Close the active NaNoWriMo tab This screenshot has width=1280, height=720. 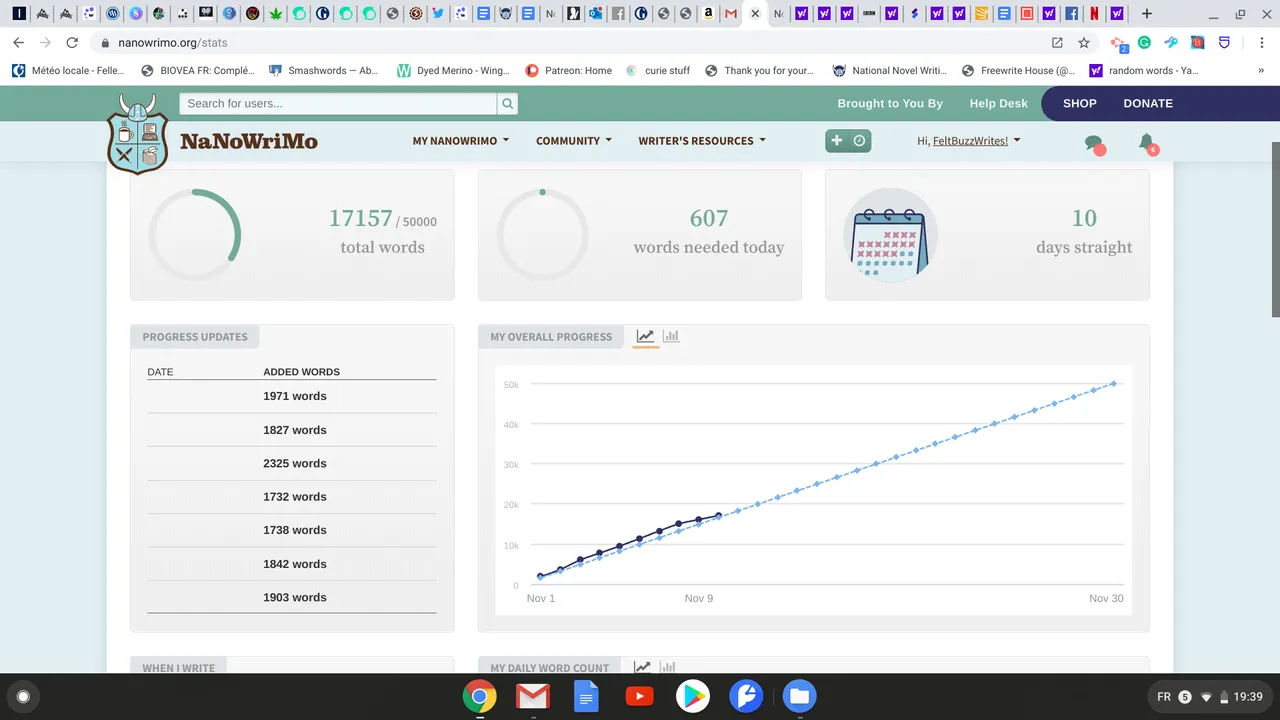coord(755,14)
